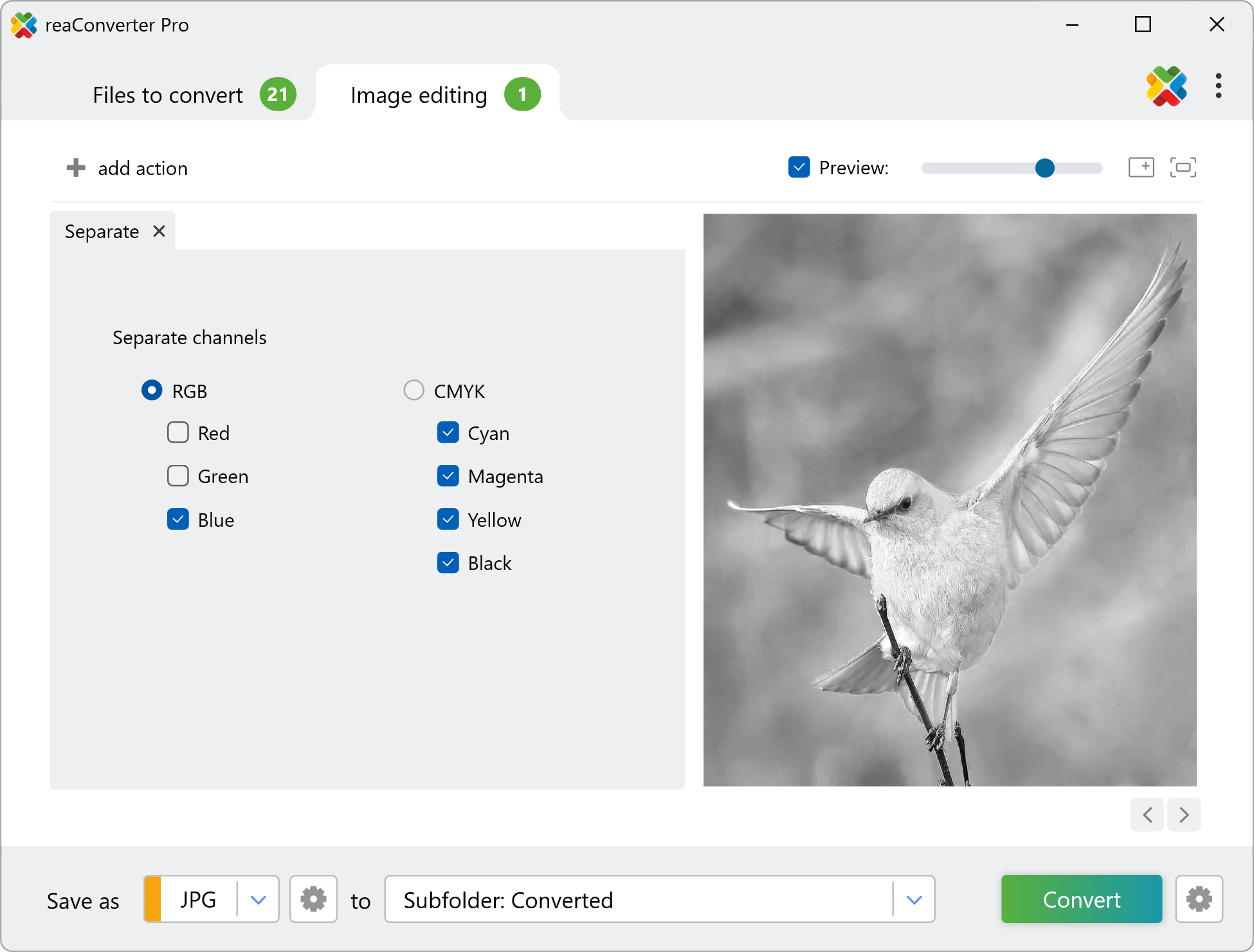
Task: Click the reaConverter logo at top right
Action: coord(1166,86)
